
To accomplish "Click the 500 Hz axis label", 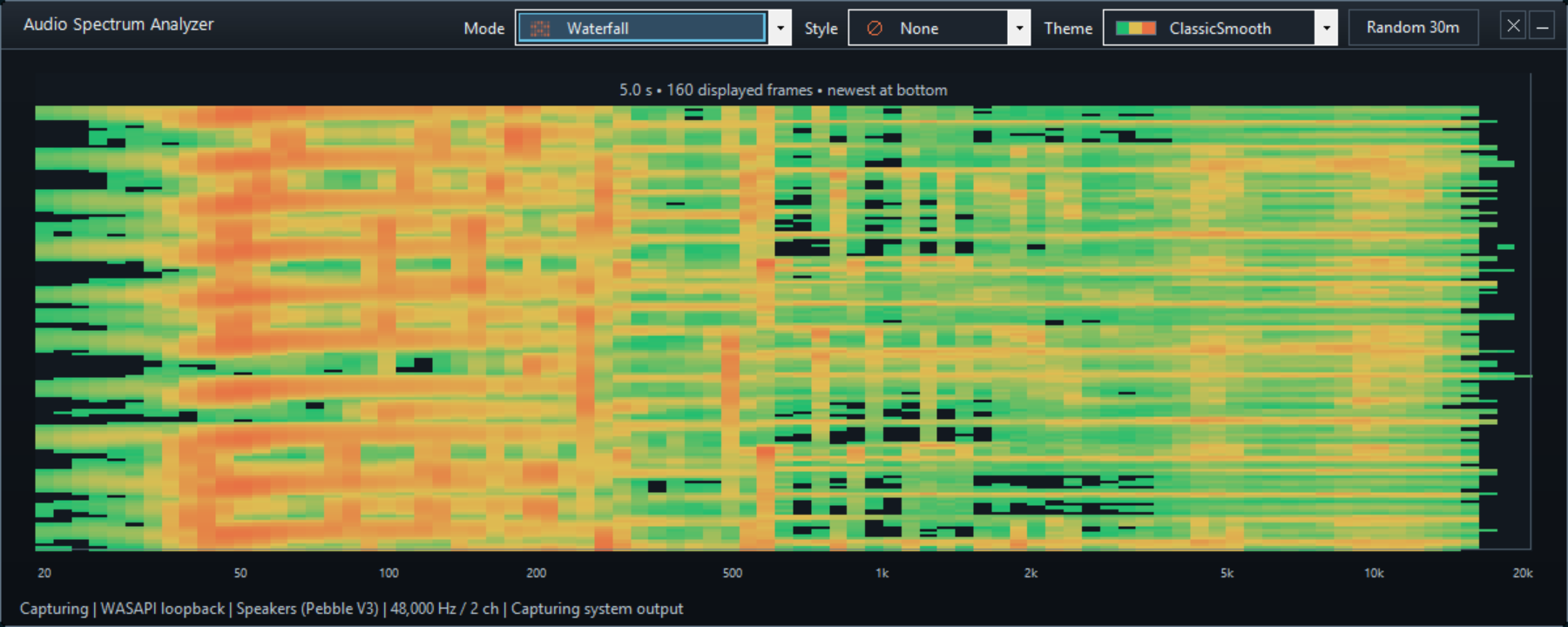I will tap(733, 573).
